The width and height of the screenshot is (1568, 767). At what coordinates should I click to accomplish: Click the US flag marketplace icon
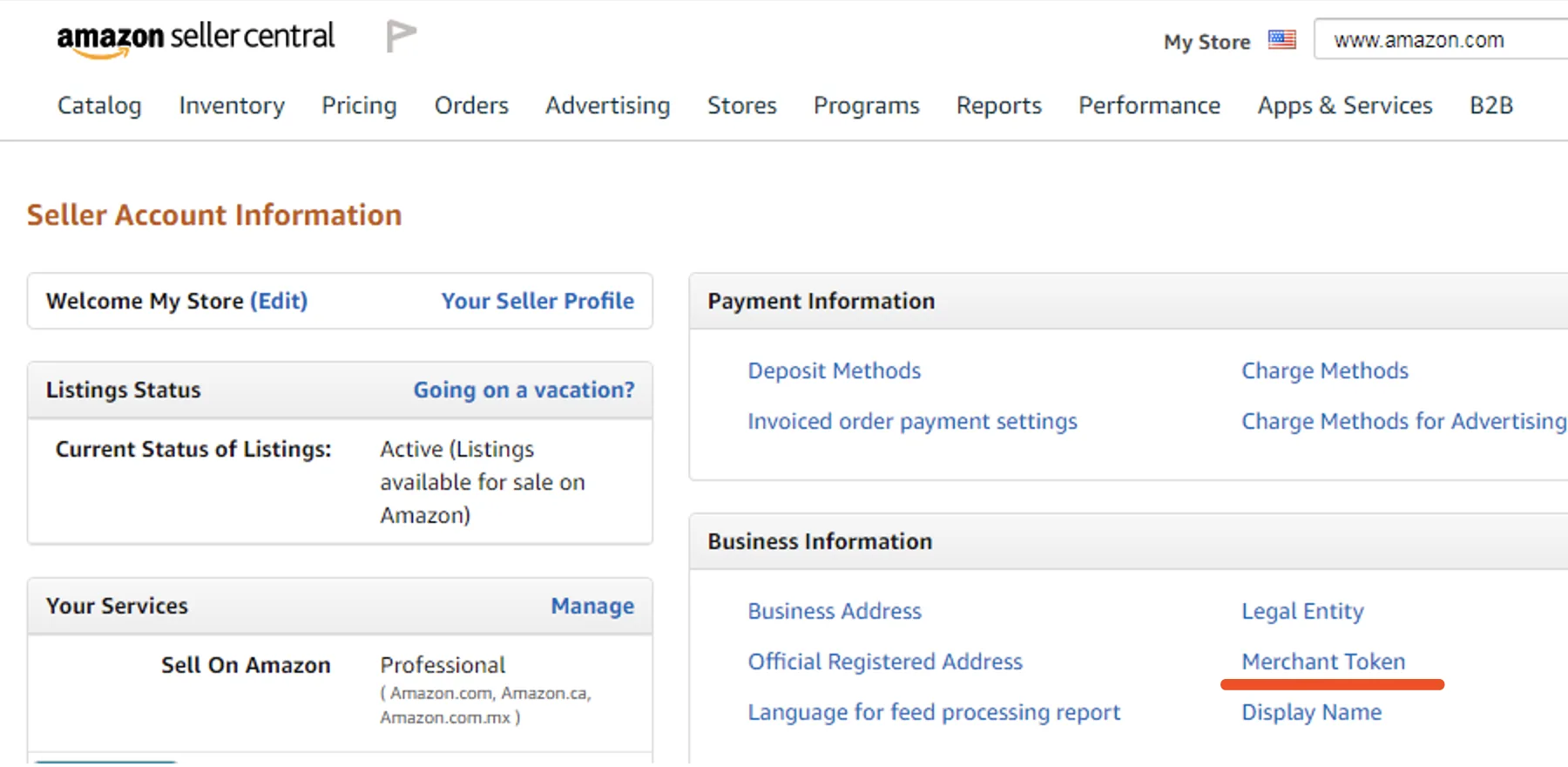coord(1281,40)
